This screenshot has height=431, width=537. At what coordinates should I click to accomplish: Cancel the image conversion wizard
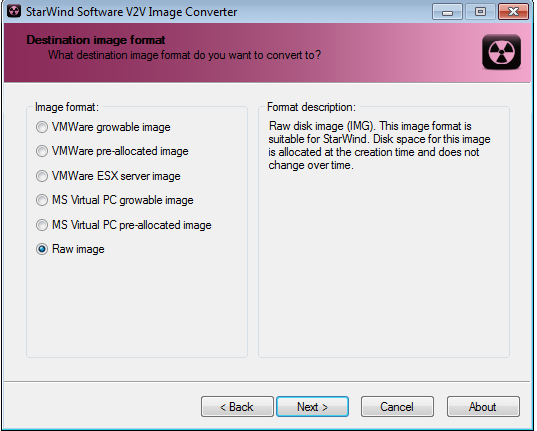pyautogui.click(x=397, y=407)
